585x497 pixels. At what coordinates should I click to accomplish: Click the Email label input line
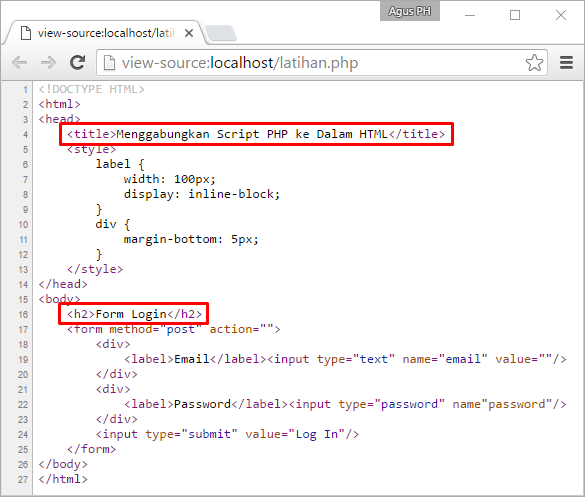[x=345, y=359]
